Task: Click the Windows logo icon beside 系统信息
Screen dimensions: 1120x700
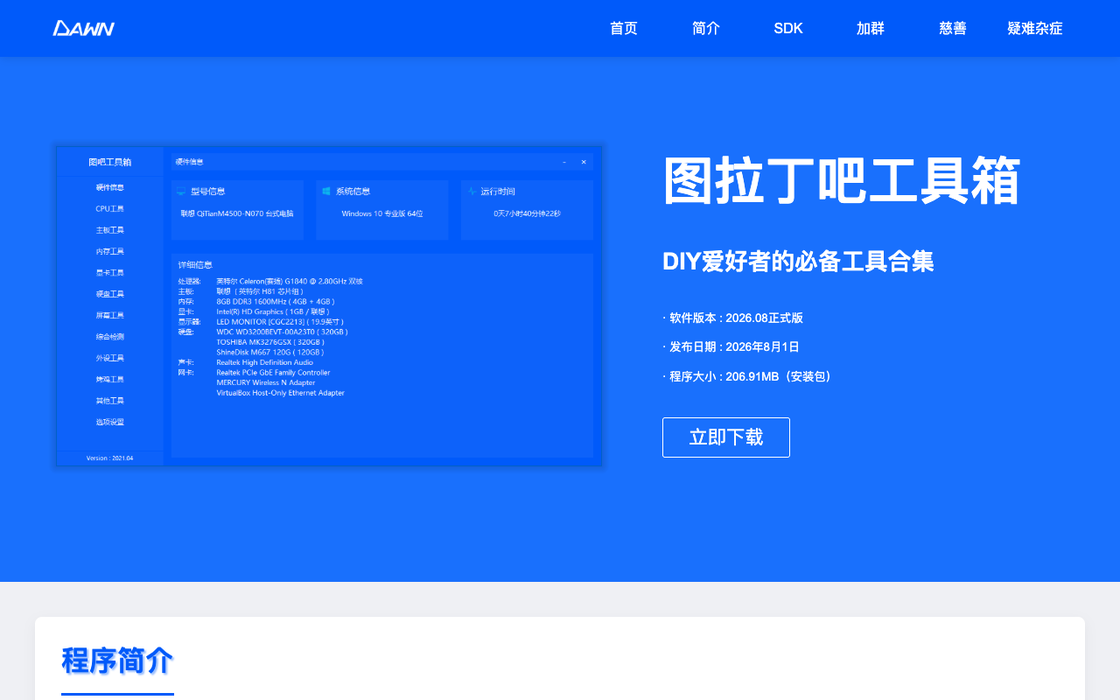Action: [x=326, y=191]
